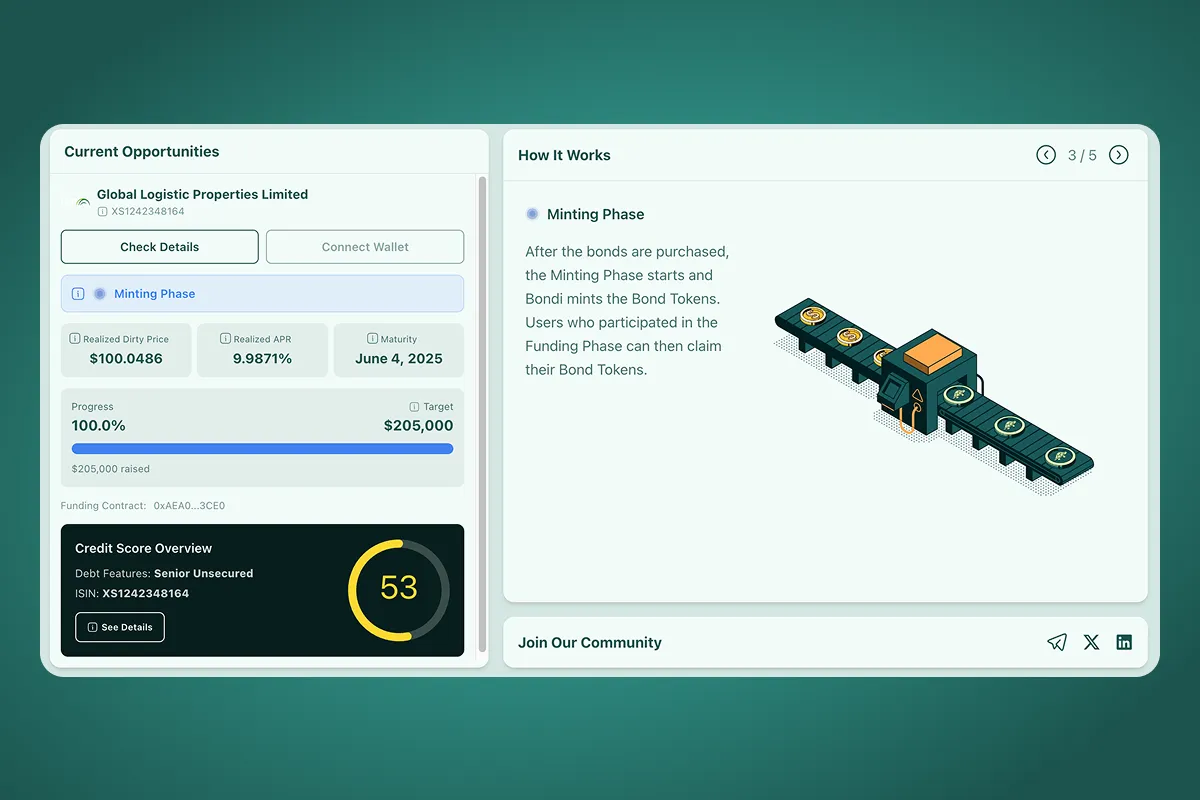Click the Current Opportunities heading
Viewport: 1200px width, 800px height.
tap(142, 152)
